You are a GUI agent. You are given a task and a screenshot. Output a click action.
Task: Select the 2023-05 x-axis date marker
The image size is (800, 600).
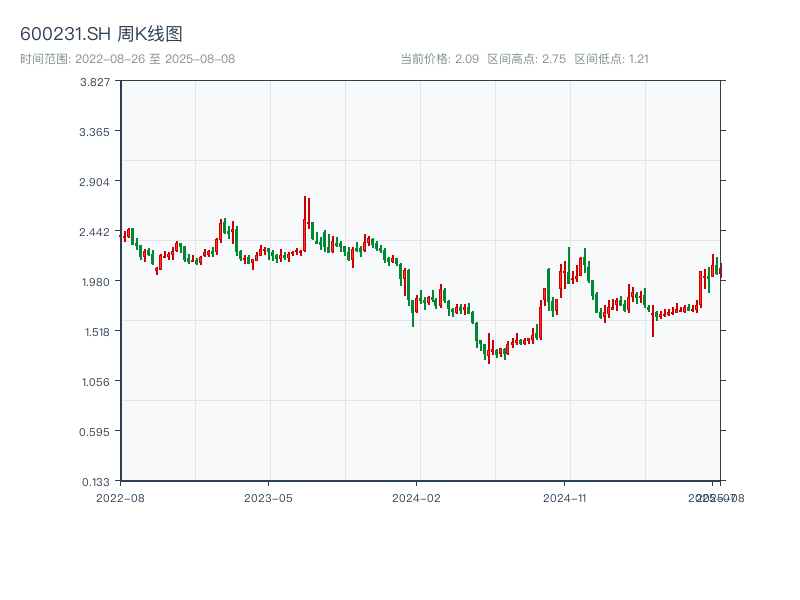click(268, 497)
